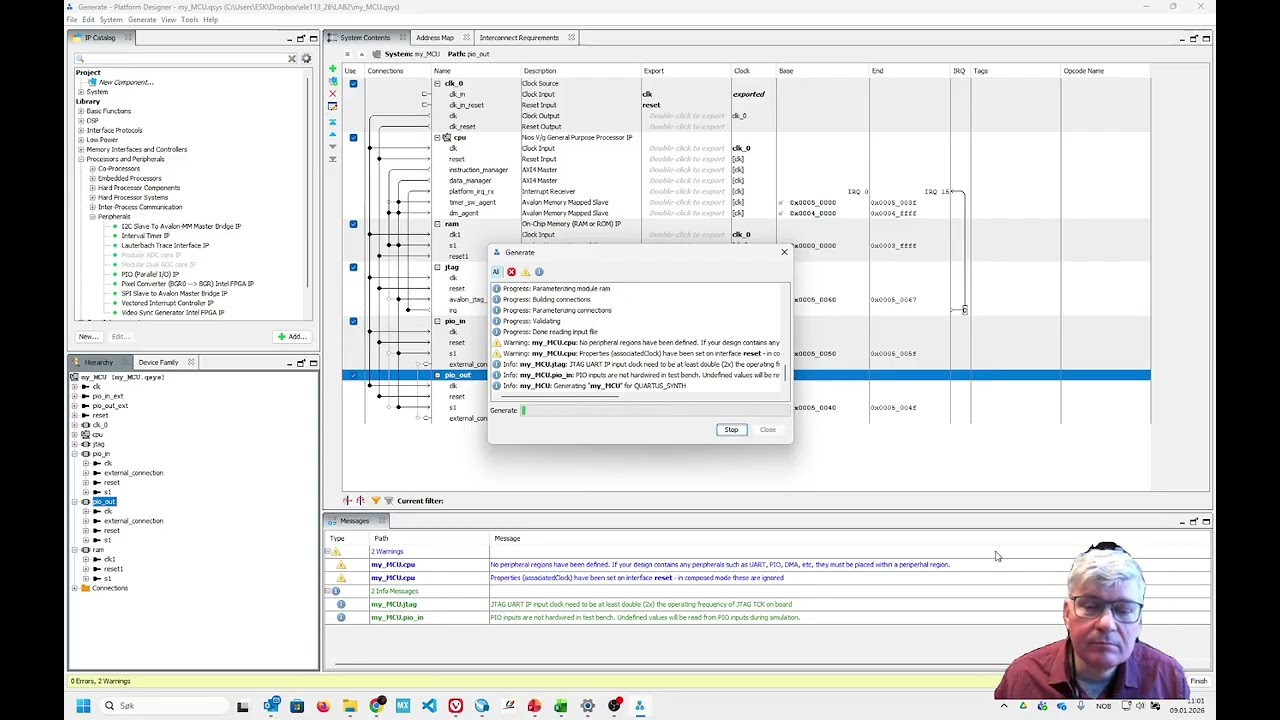Click the Generate progress bar in dialog
The width and height of the screenshot is (1280, 720).
coord(654,410)
